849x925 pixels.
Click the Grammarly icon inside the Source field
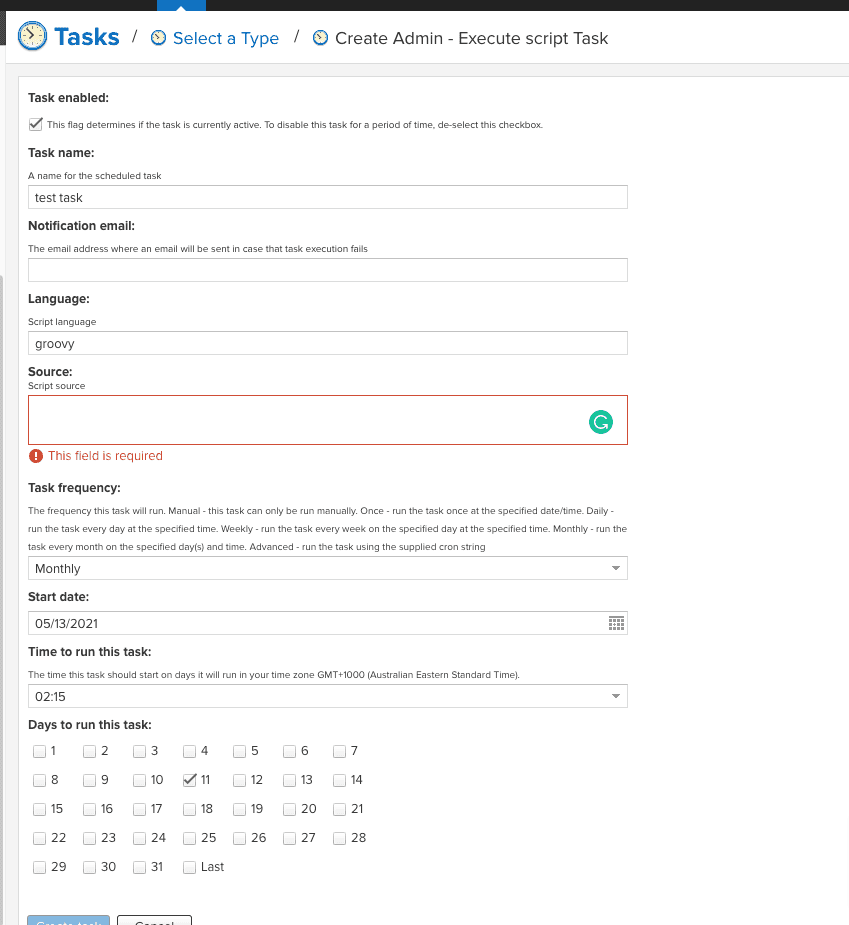600,422
